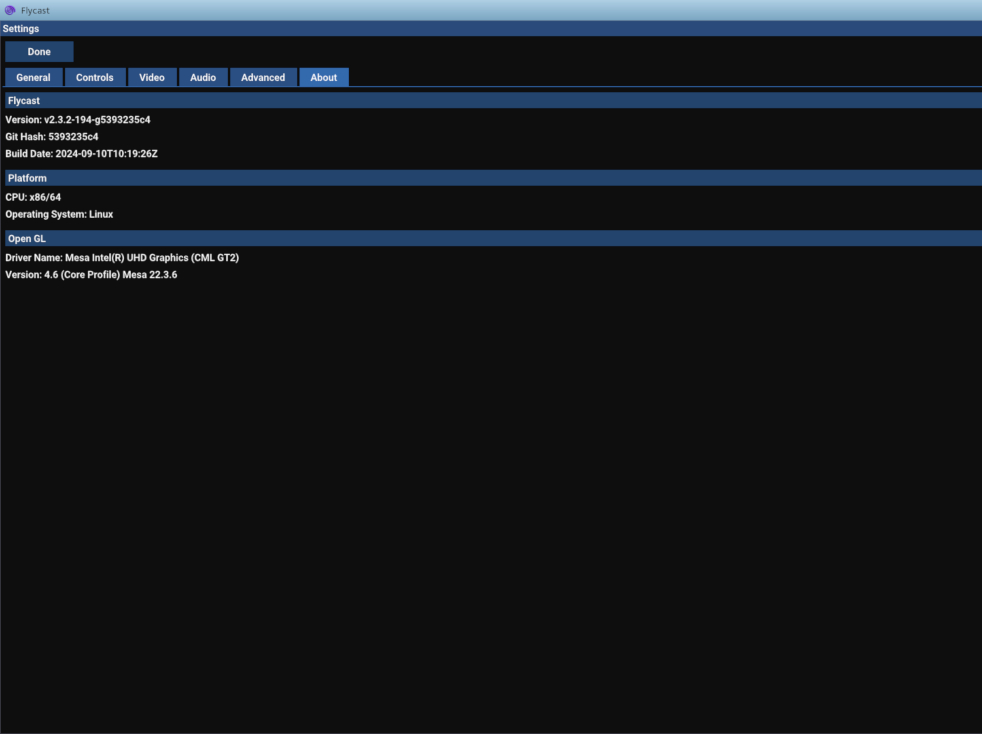Image resolution: width=982 pixels, height=734 pixels.
Task: Click the Open GL section header
Action: tap(494, 239)
